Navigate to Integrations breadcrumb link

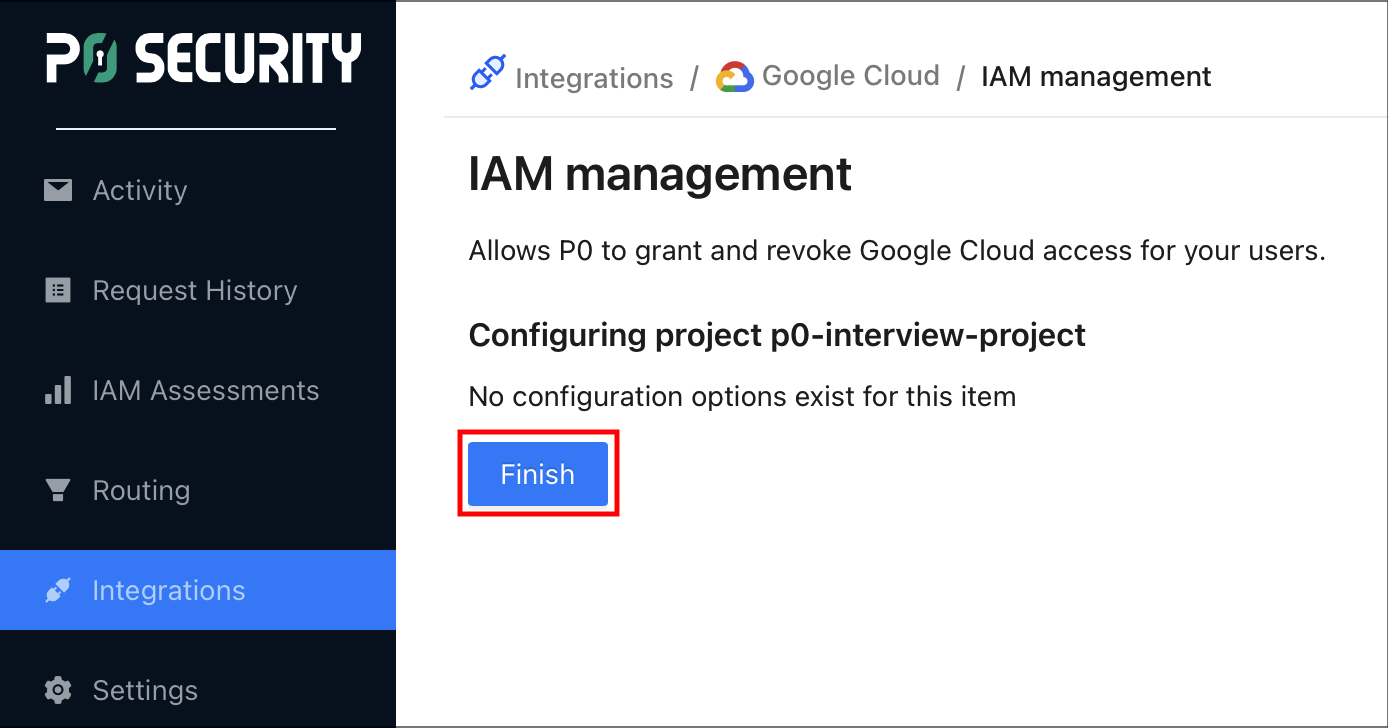[x=594, y=78]
